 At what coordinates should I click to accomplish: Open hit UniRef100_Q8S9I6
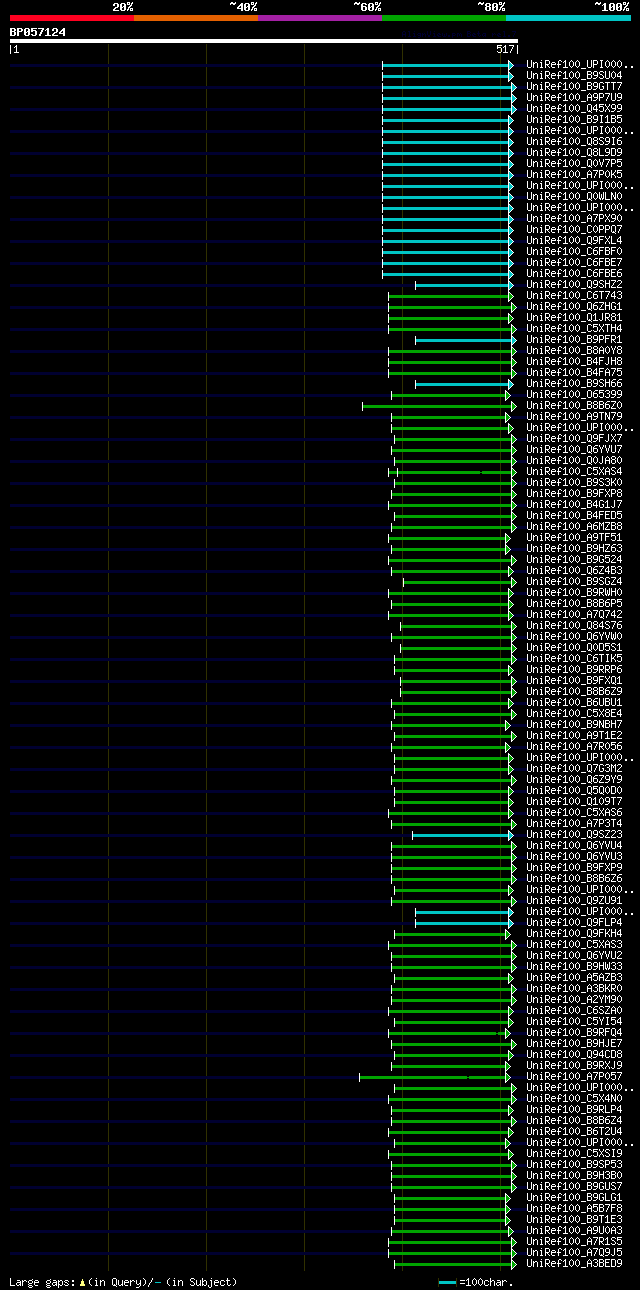[x=574, y=142]
